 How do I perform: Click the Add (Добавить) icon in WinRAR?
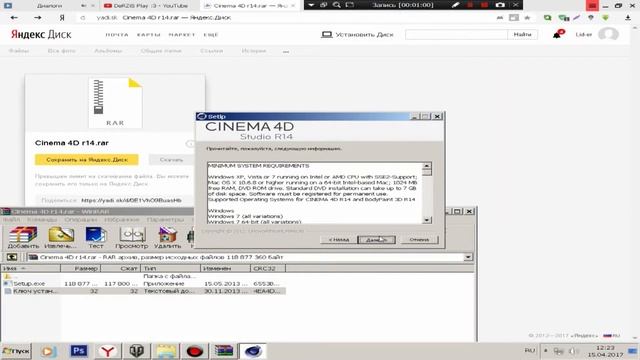(x=23, y=238)
